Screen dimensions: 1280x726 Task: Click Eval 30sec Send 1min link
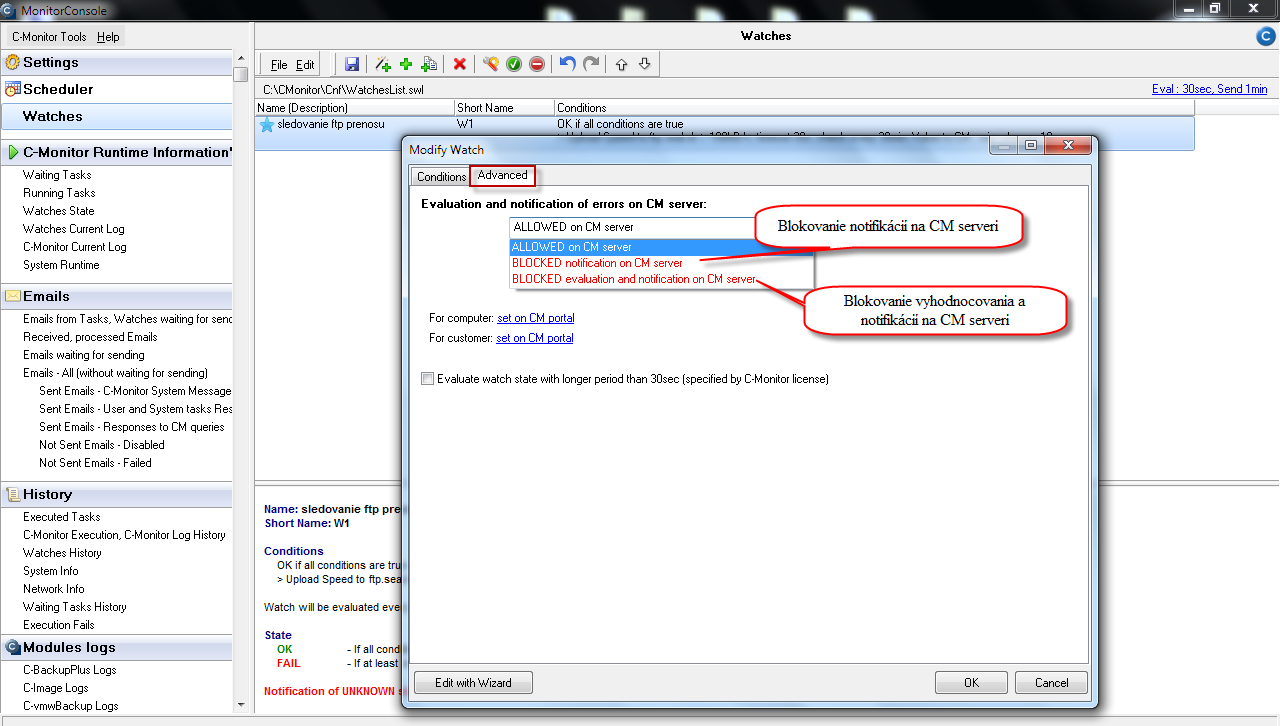[1209, 89]
